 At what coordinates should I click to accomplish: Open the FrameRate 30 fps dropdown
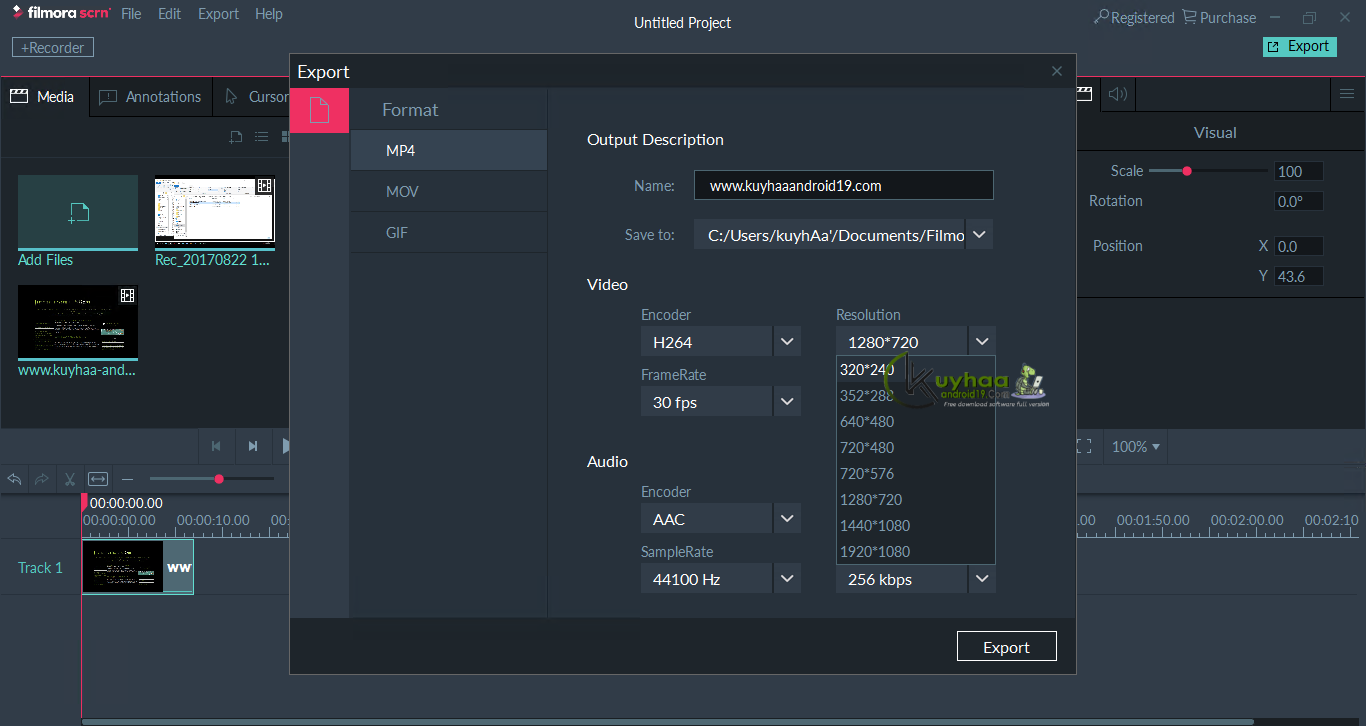point(787,402)
